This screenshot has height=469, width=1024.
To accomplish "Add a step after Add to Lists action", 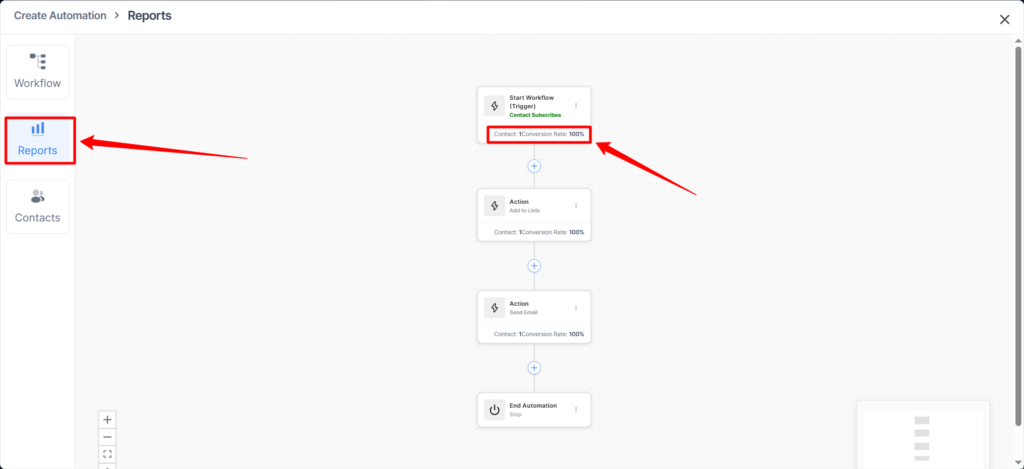I will coord(534,266).
